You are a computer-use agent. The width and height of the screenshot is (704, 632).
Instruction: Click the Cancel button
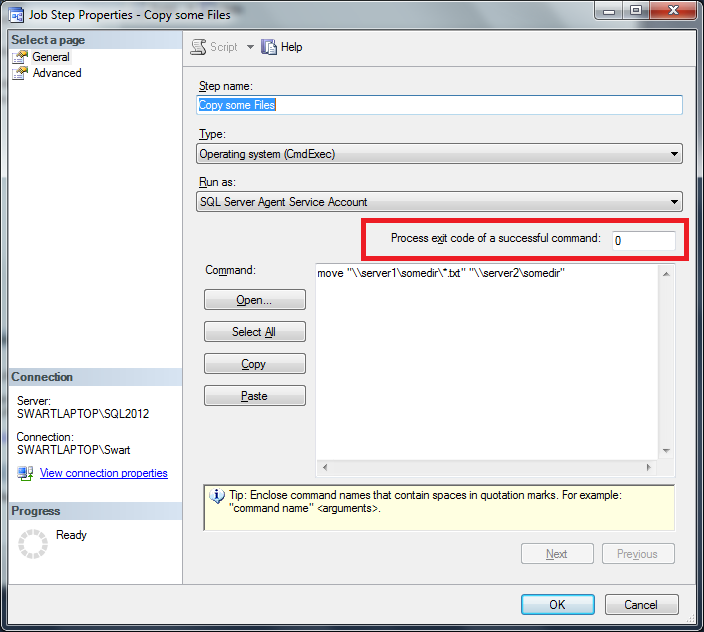641,604
